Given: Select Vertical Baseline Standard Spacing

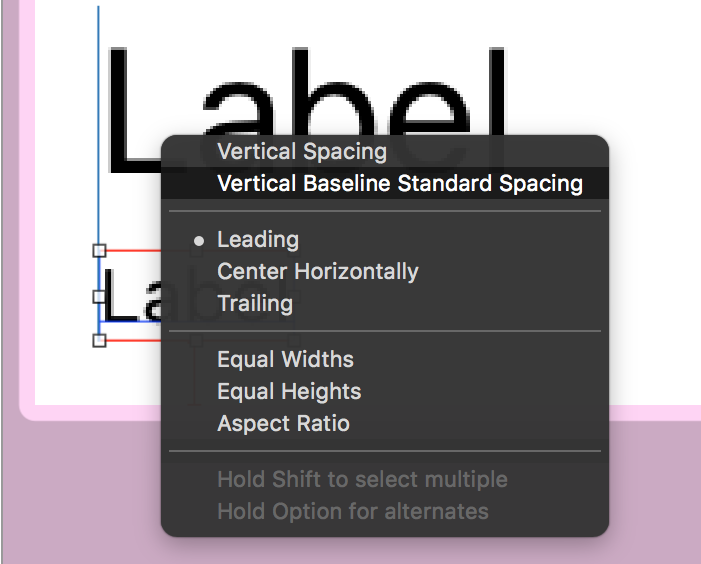Looking at the screenshot, I should (x=399, y=184).
